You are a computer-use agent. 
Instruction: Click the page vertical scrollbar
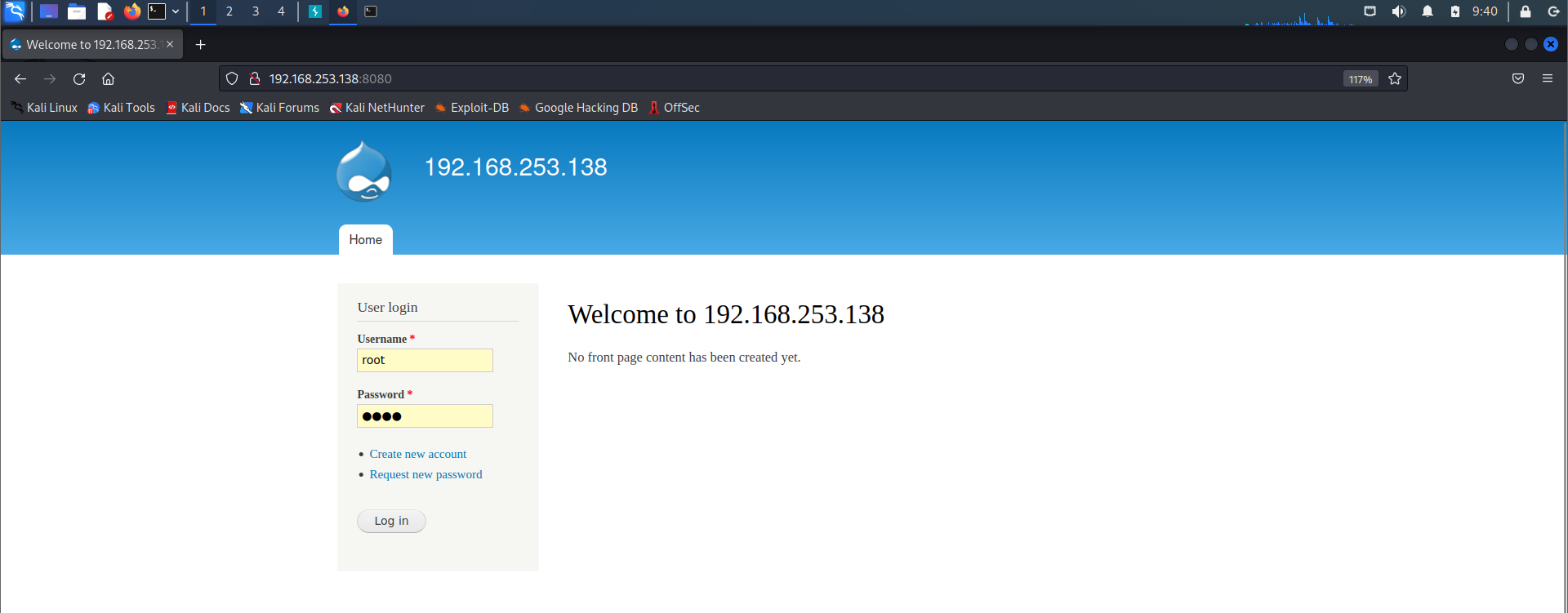pos(1564,366)
